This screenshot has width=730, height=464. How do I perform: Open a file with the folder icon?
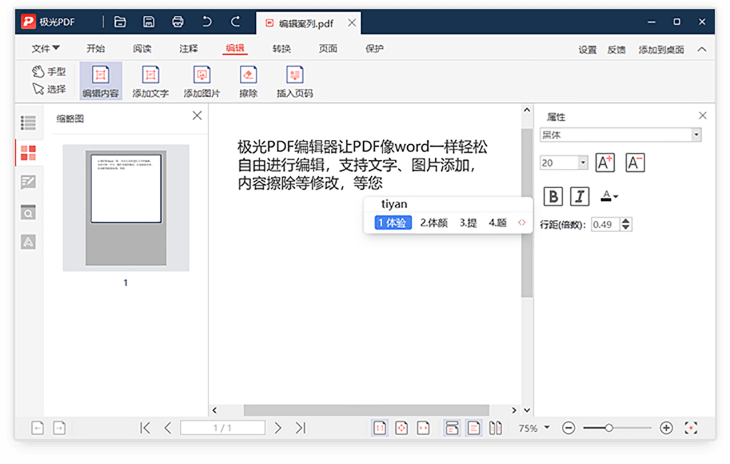(120, 22)
